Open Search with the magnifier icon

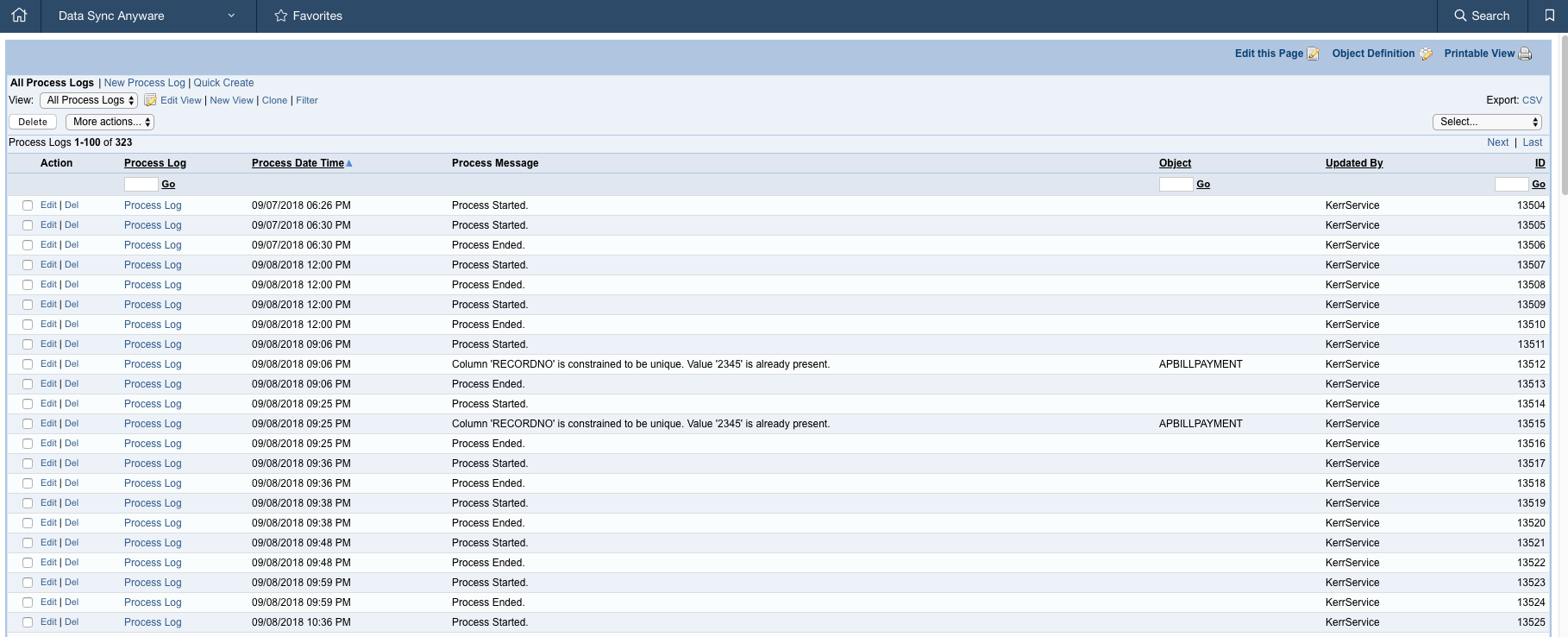click(x=1460, y=16)
